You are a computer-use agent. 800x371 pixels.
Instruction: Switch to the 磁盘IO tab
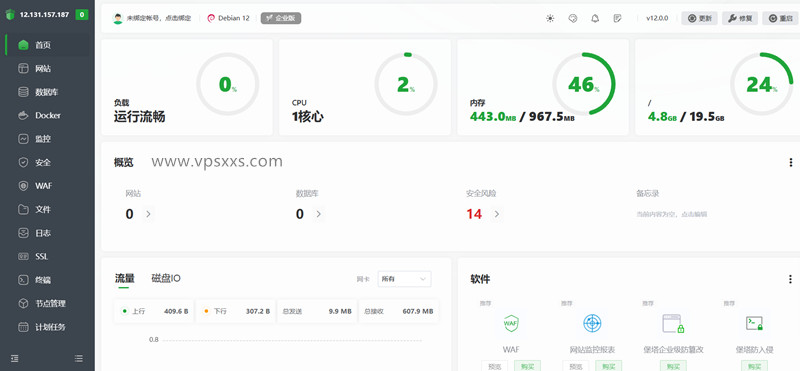tap(166, 278)
